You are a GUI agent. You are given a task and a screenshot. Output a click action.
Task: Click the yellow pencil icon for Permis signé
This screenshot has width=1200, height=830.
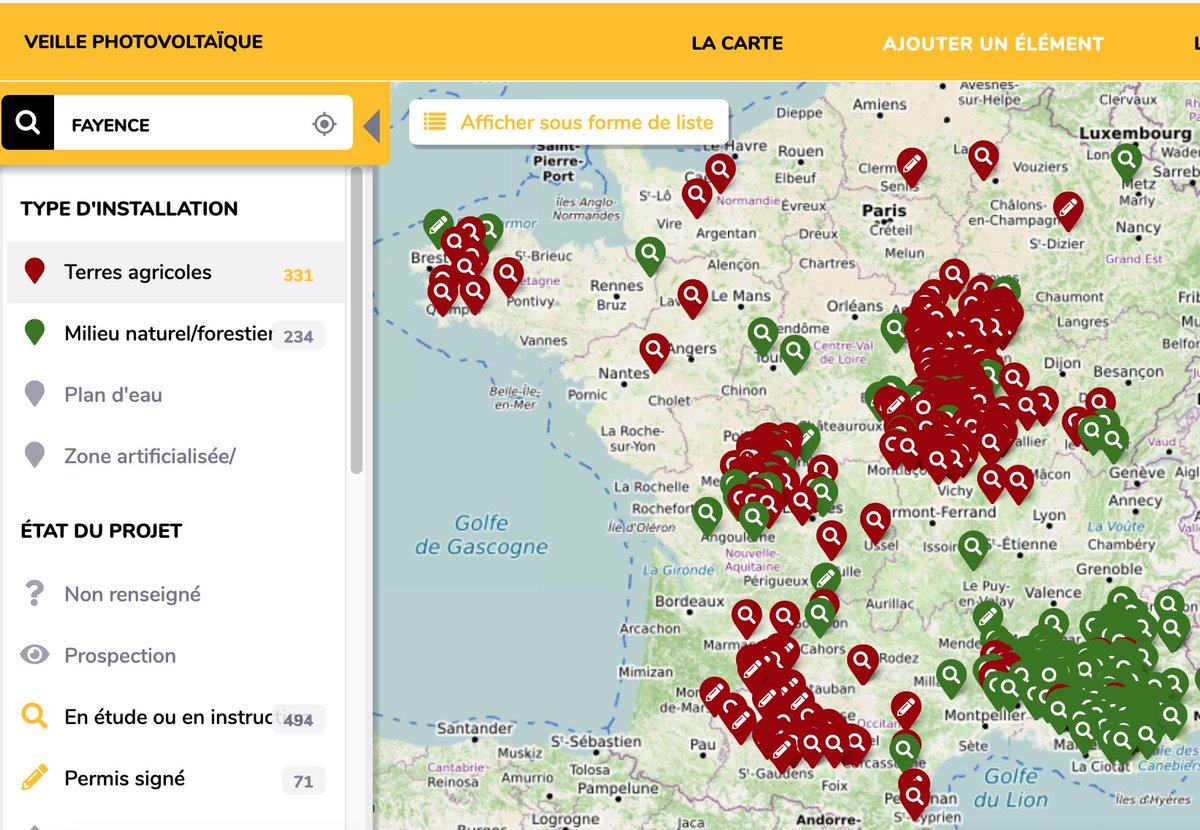[x=35, y=777]
